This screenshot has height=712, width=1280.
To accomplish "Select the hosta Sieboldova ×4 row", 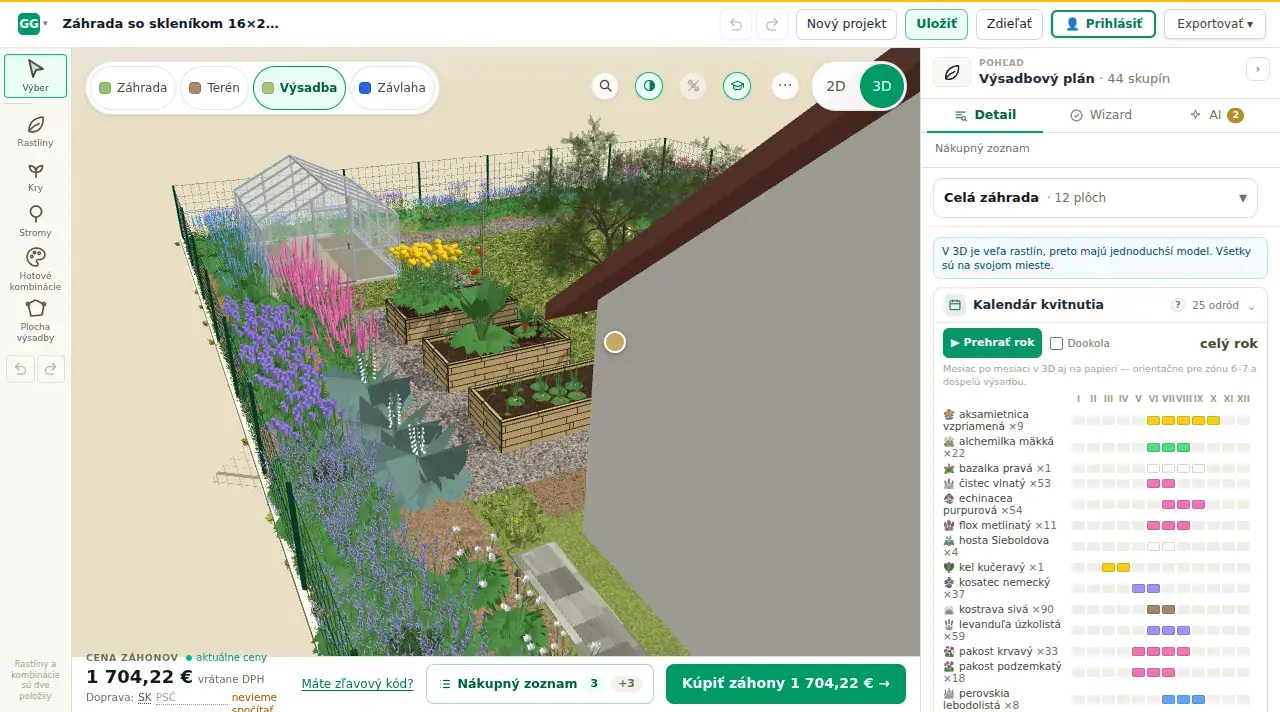I will pos(1097,546).
